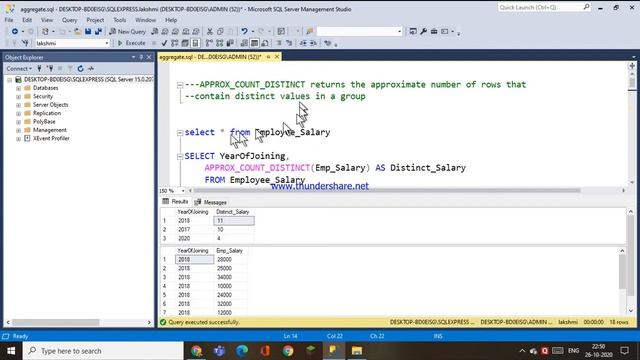The height and width of the screenshot is (360, 640).
Task: Click the Solution Explorer window icon
Action: click(413, 31)
